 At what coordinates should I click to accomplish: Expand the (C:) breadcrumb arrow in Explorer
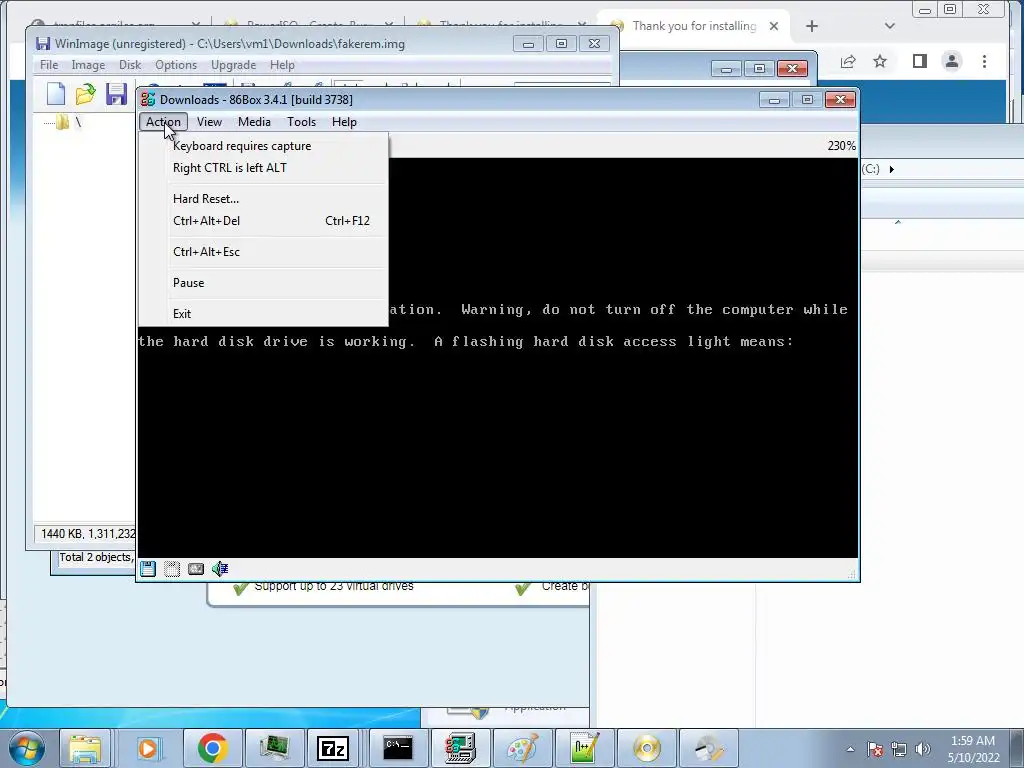click(x=891, y=169)
